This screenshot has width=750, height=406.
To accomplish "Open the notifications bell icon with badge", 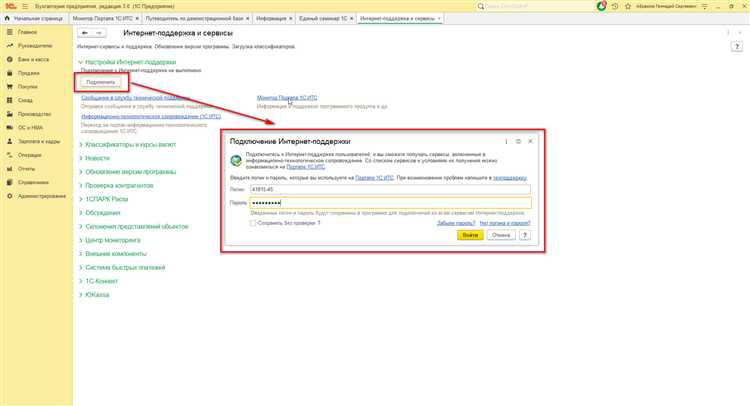I will (602, 6).
